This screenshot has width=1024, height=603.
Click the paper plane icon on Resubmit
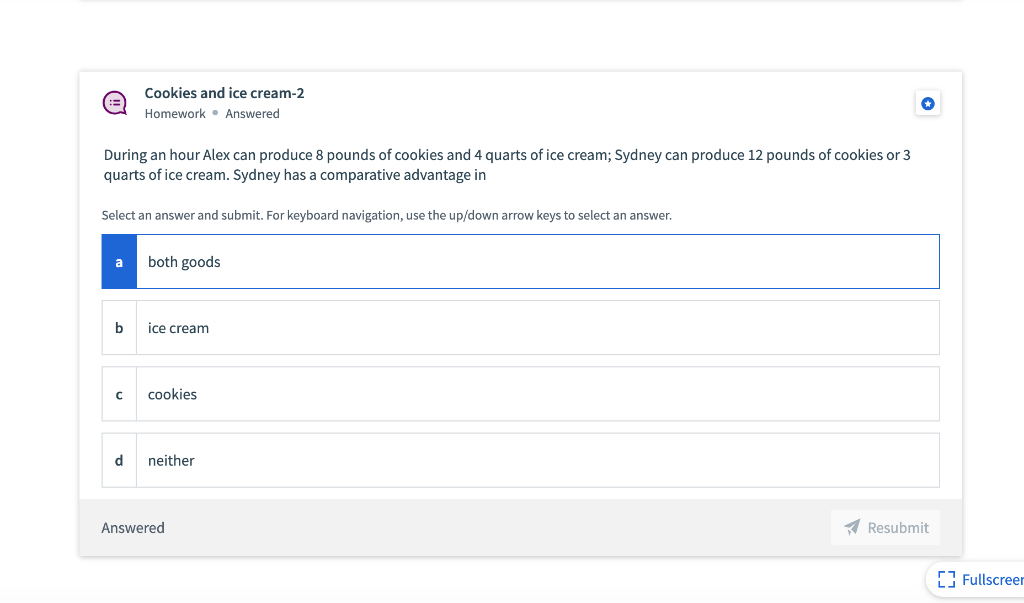pos(852,528)
